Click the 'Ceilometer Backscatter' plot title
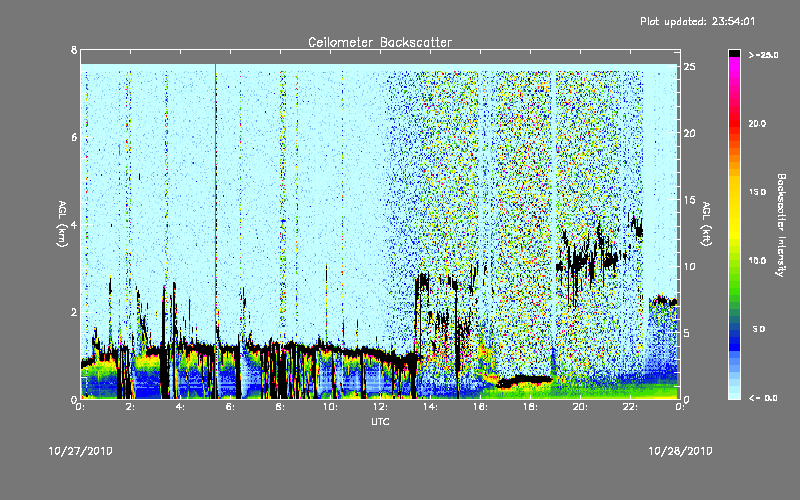Image resolution: width=800 pixels, height=500 pixels. click(380, 42)
